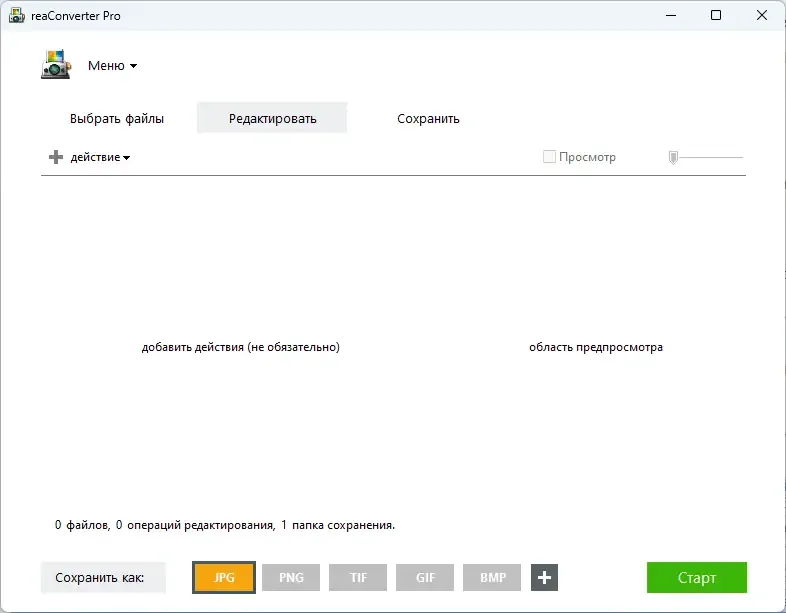Click the область предпросмотра text

(596, 347)
